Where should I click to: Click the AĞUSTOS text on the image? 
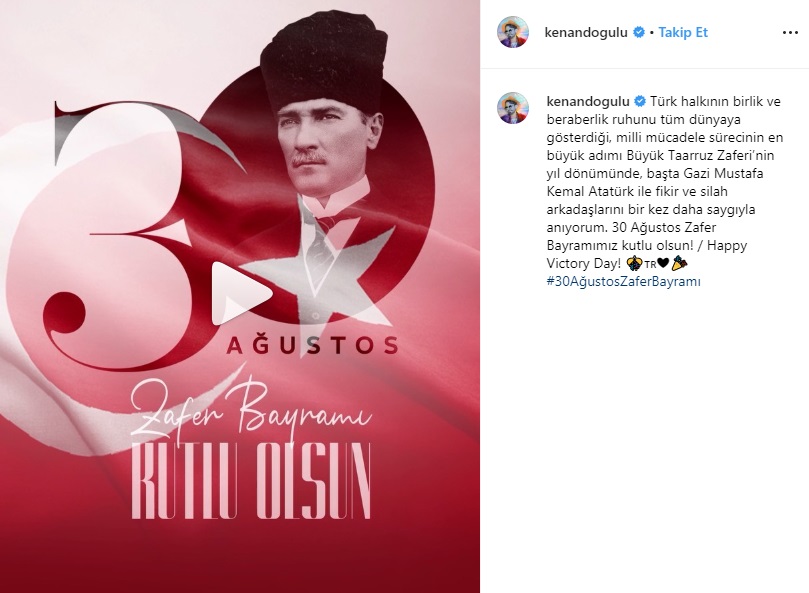coord(313,345)
